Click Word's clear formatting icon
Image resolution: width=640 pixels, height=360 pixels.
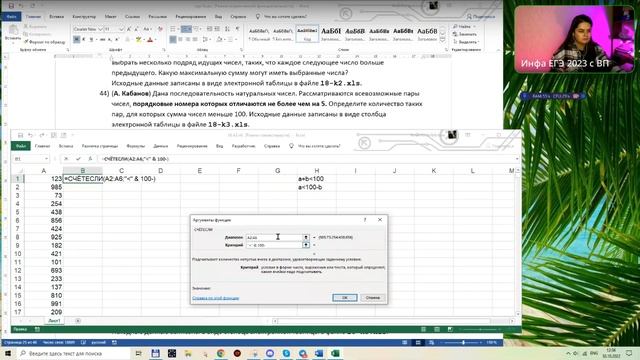coord(160,29)
